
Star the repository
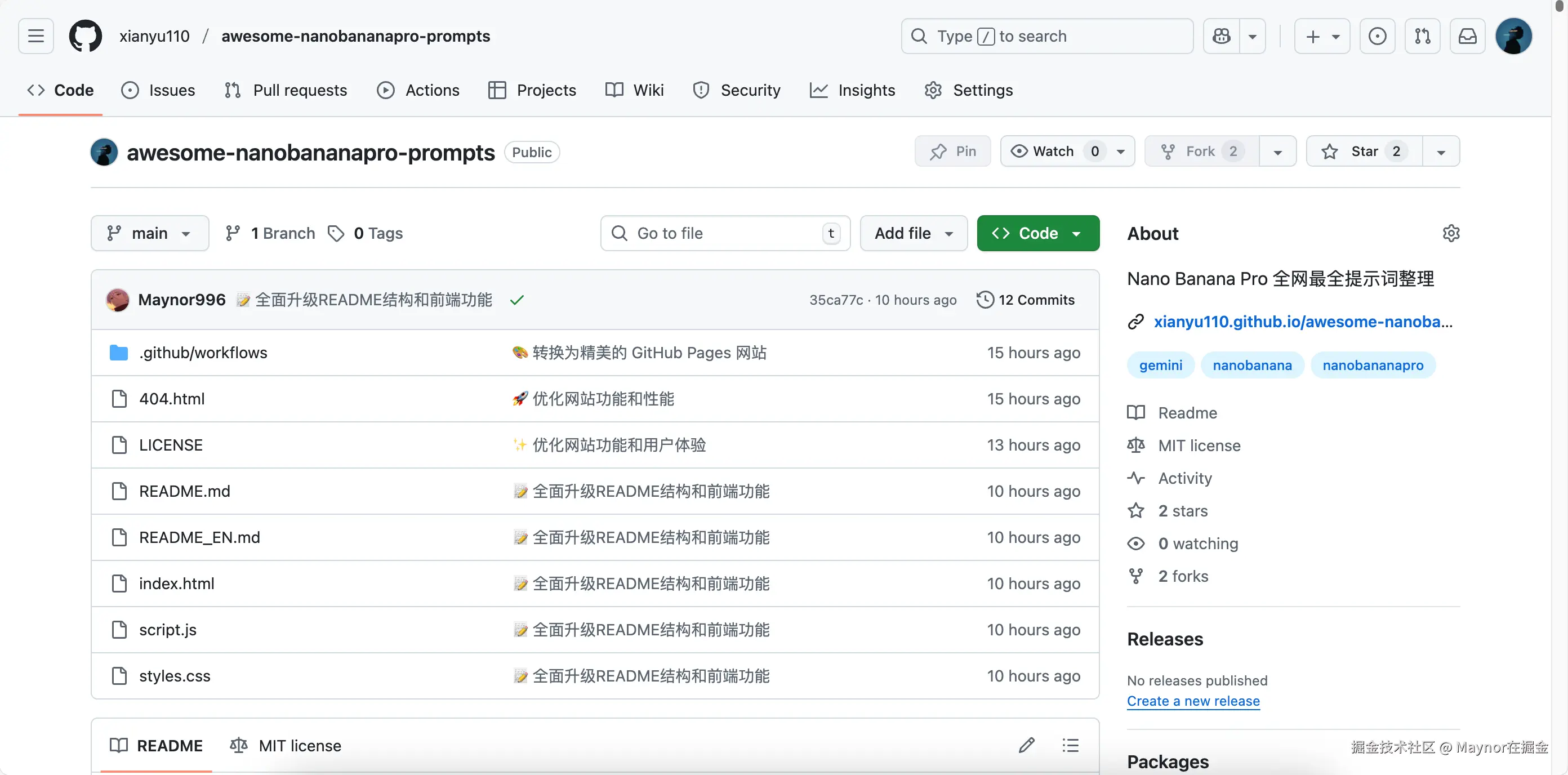(1364, 151)
